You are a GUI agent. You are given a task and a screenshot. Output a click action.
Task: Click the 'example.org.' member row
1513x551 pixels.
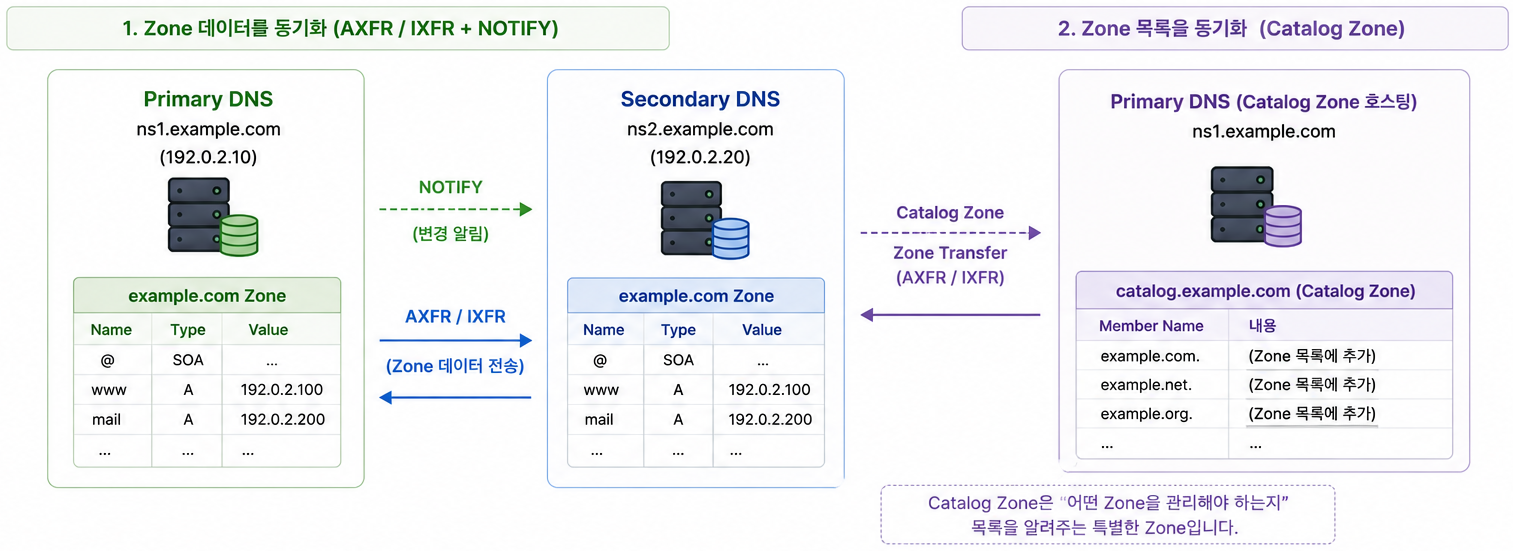pyautogui.click(x=1264, y=413)
